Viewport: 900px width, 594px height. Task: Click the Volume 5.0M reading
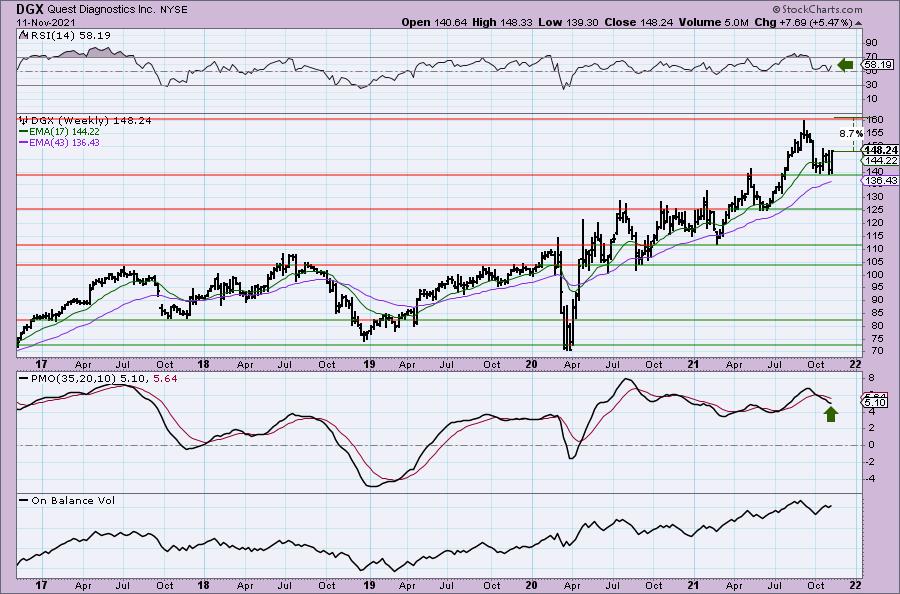713,22
